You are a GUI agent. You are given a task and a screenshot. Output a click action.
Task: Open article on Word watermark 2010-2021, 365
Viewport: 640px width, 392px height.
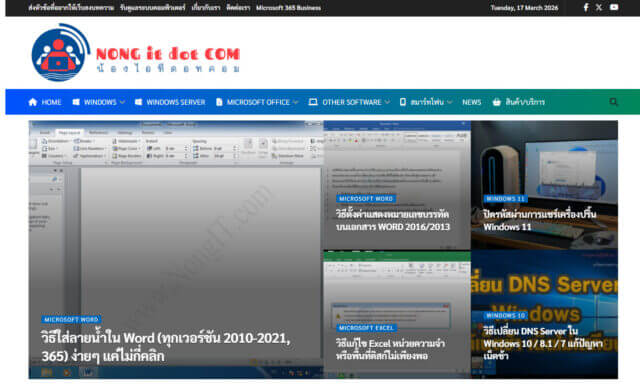coord(166,347)
